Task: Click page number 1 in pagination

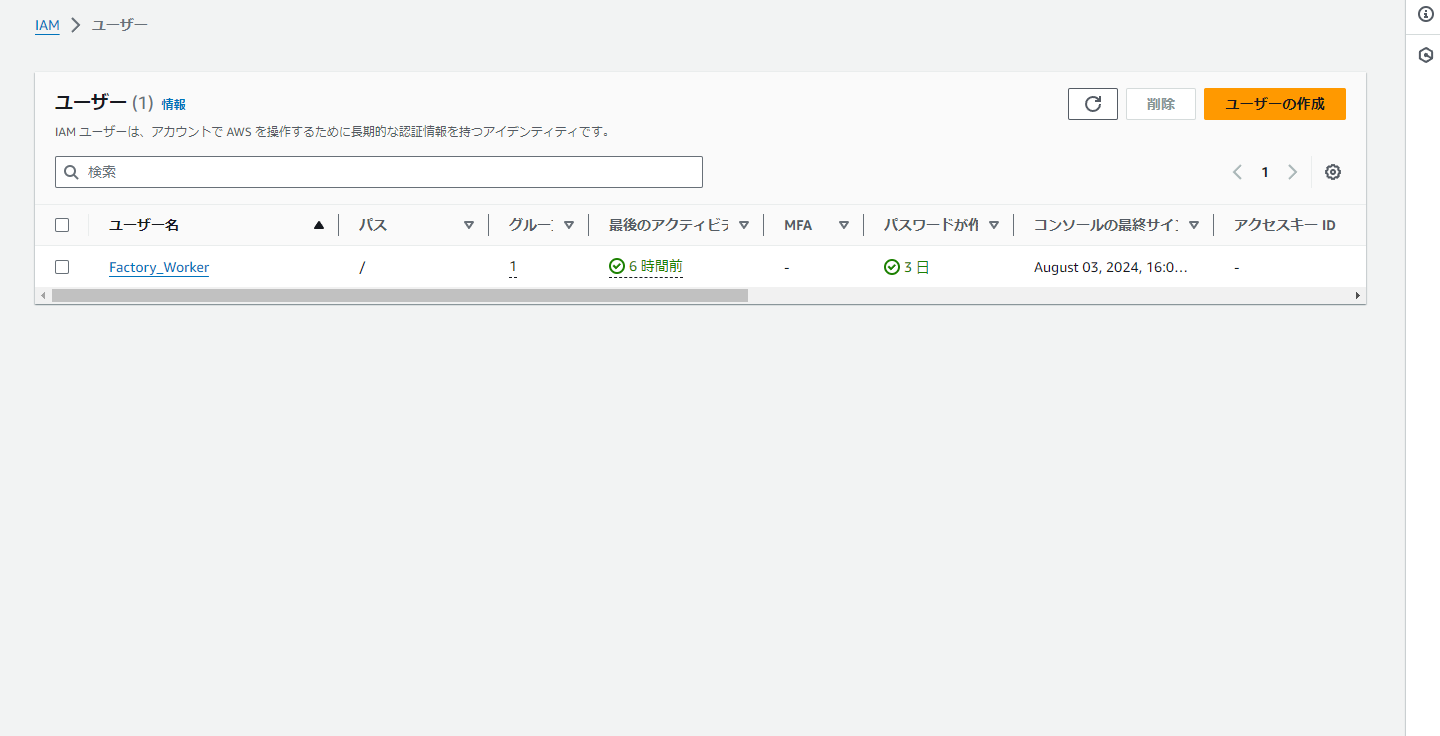Action: pyautogui.click(x=1265, y=172)
